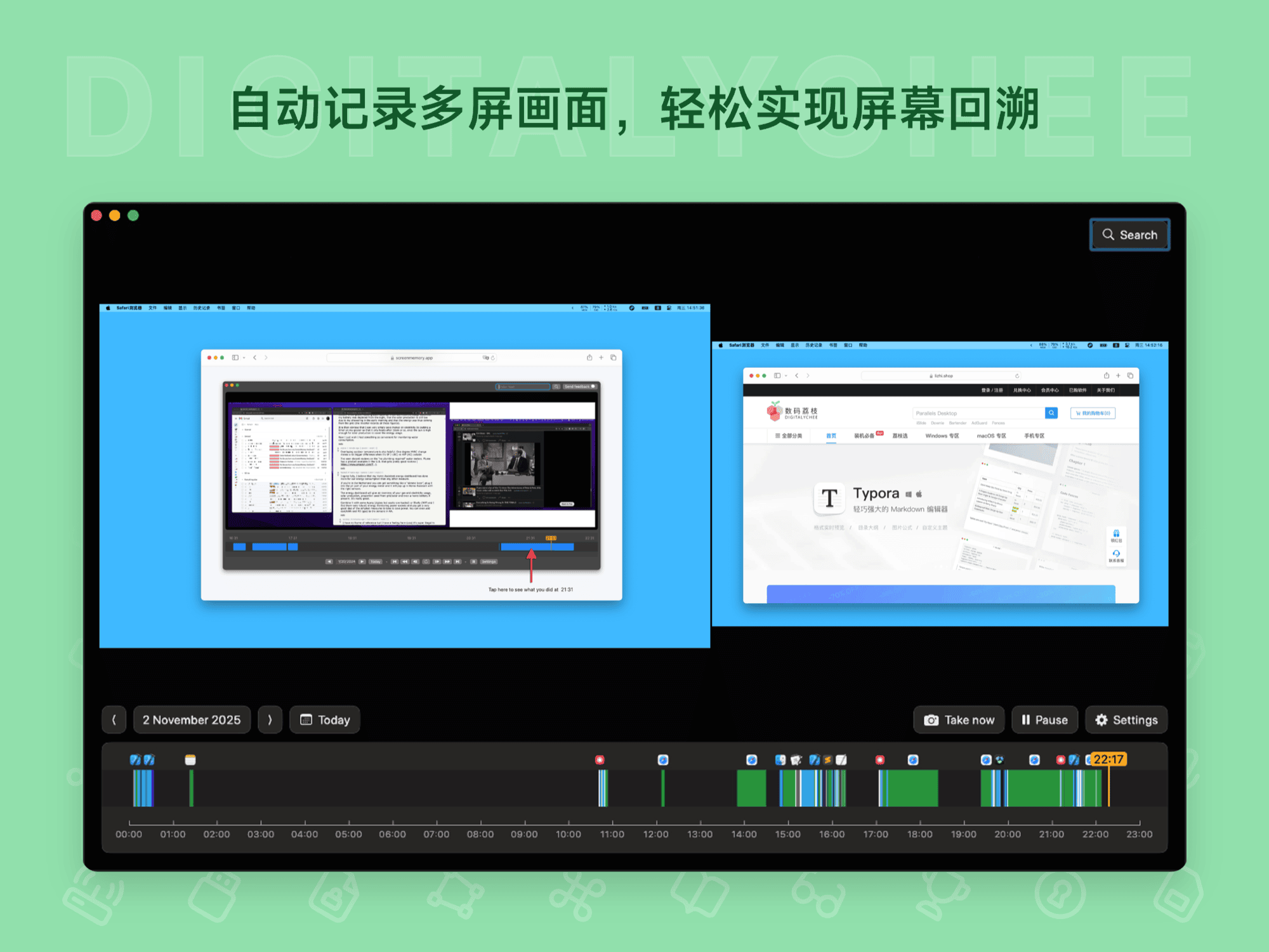The height and width of the screenshot is (952, 1269).
Task: Click the 登录/注册 link on the webpage
Action: (992, 391)
